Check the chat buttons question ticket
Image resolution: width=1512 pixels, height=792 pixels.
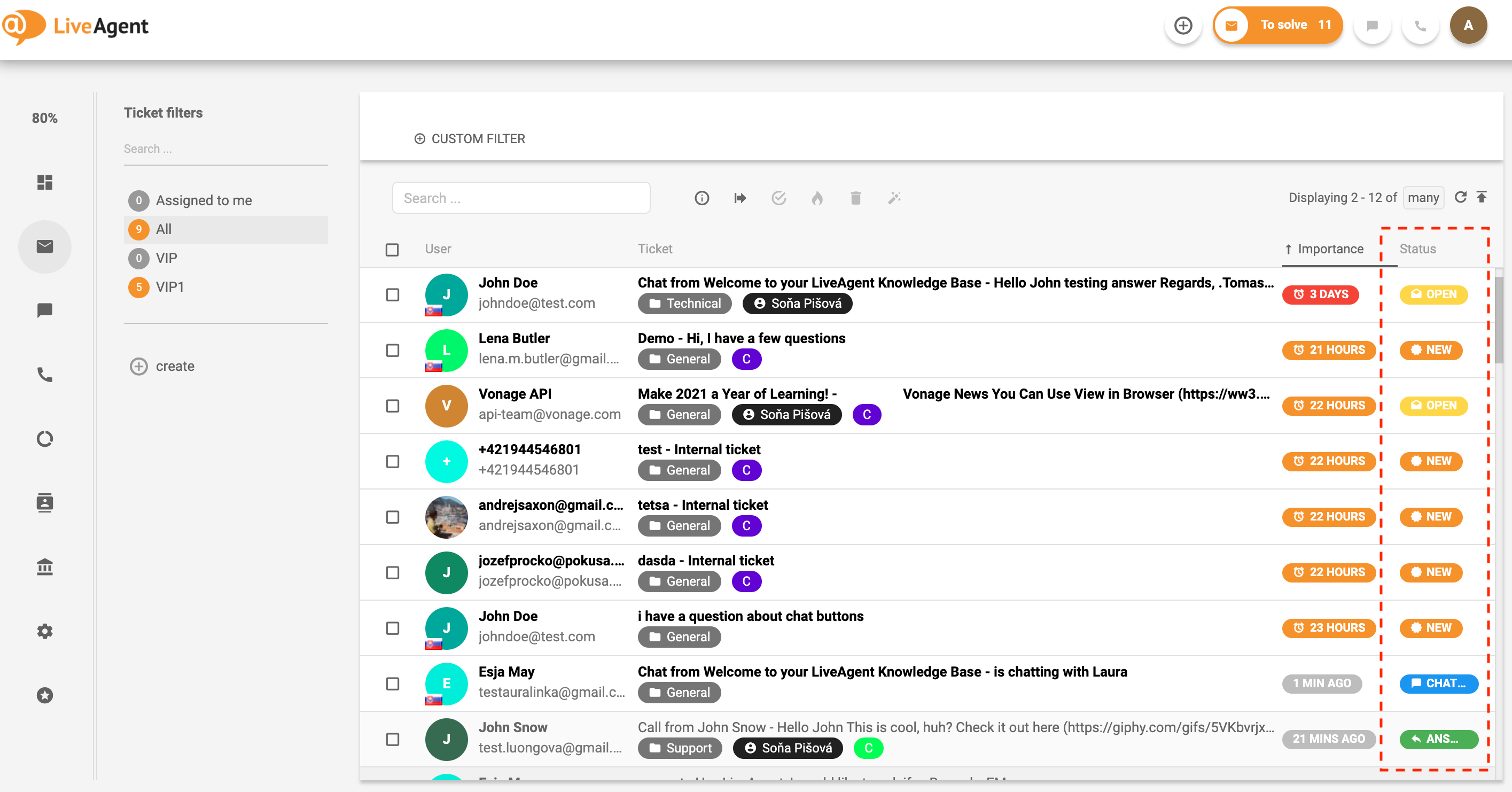click(393, 628)
